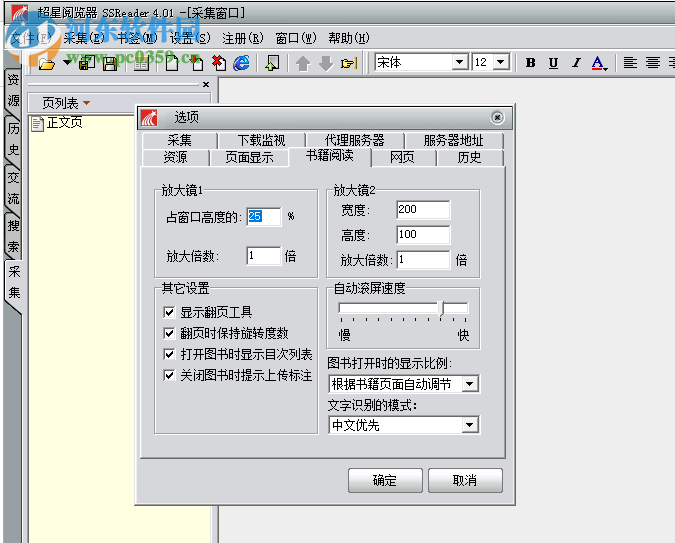Image resolution: width=675 pixels, height=543 pixels.
Task: Click the new blank page icon
Action: 172,63
